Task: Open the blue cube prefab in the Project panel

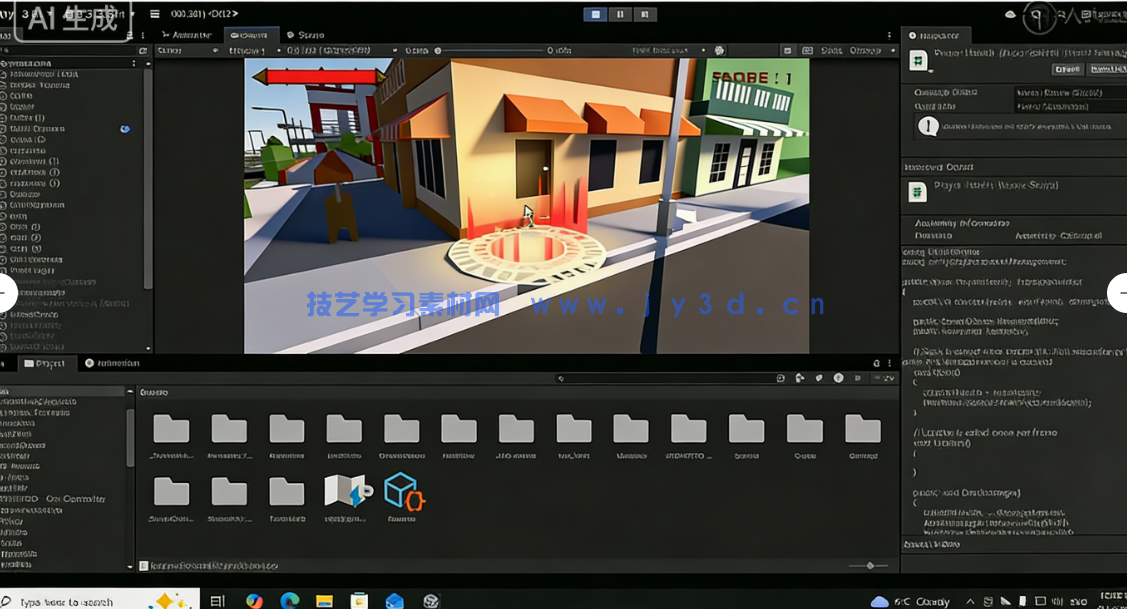Action: point(404,492)
